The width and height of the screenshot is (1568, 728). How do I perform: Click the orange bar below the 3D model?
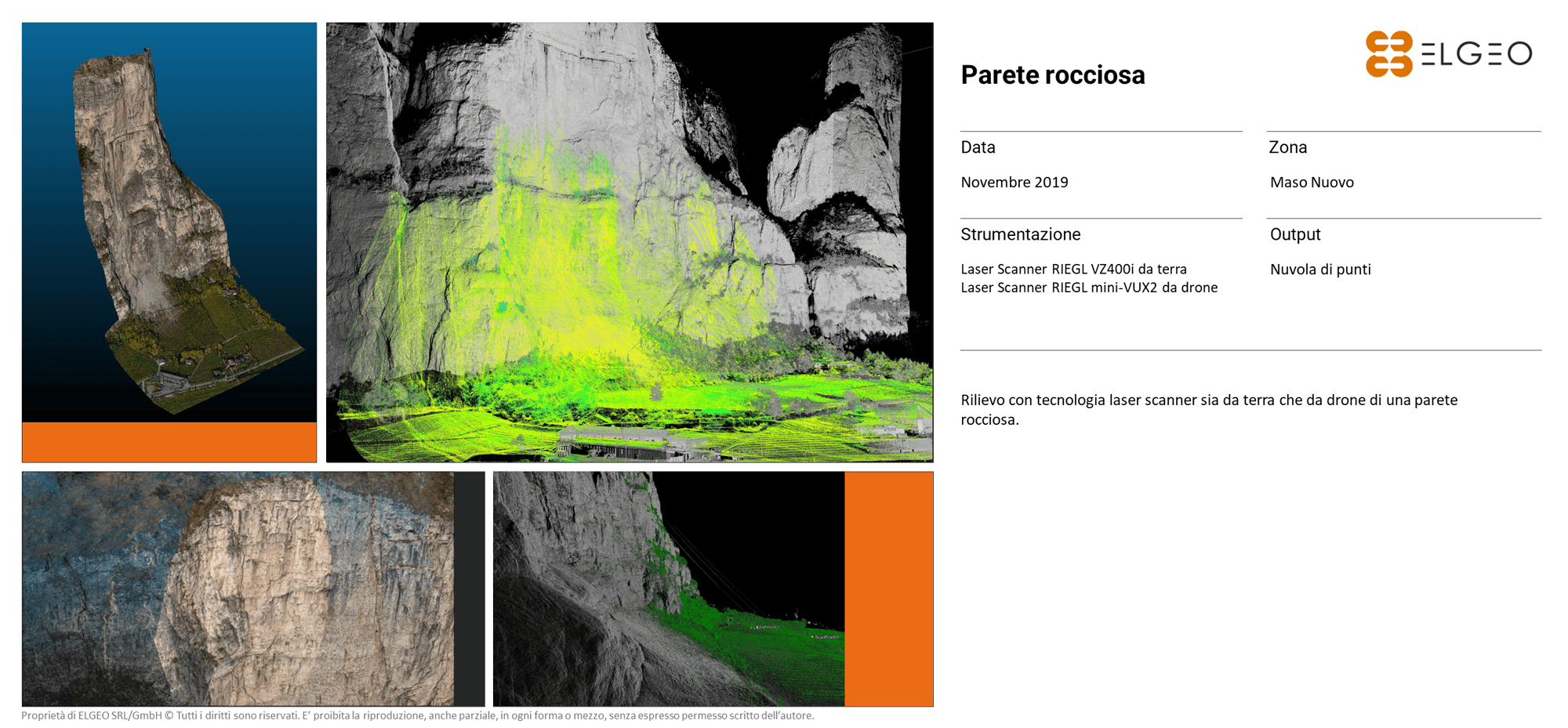coord(169,442)
